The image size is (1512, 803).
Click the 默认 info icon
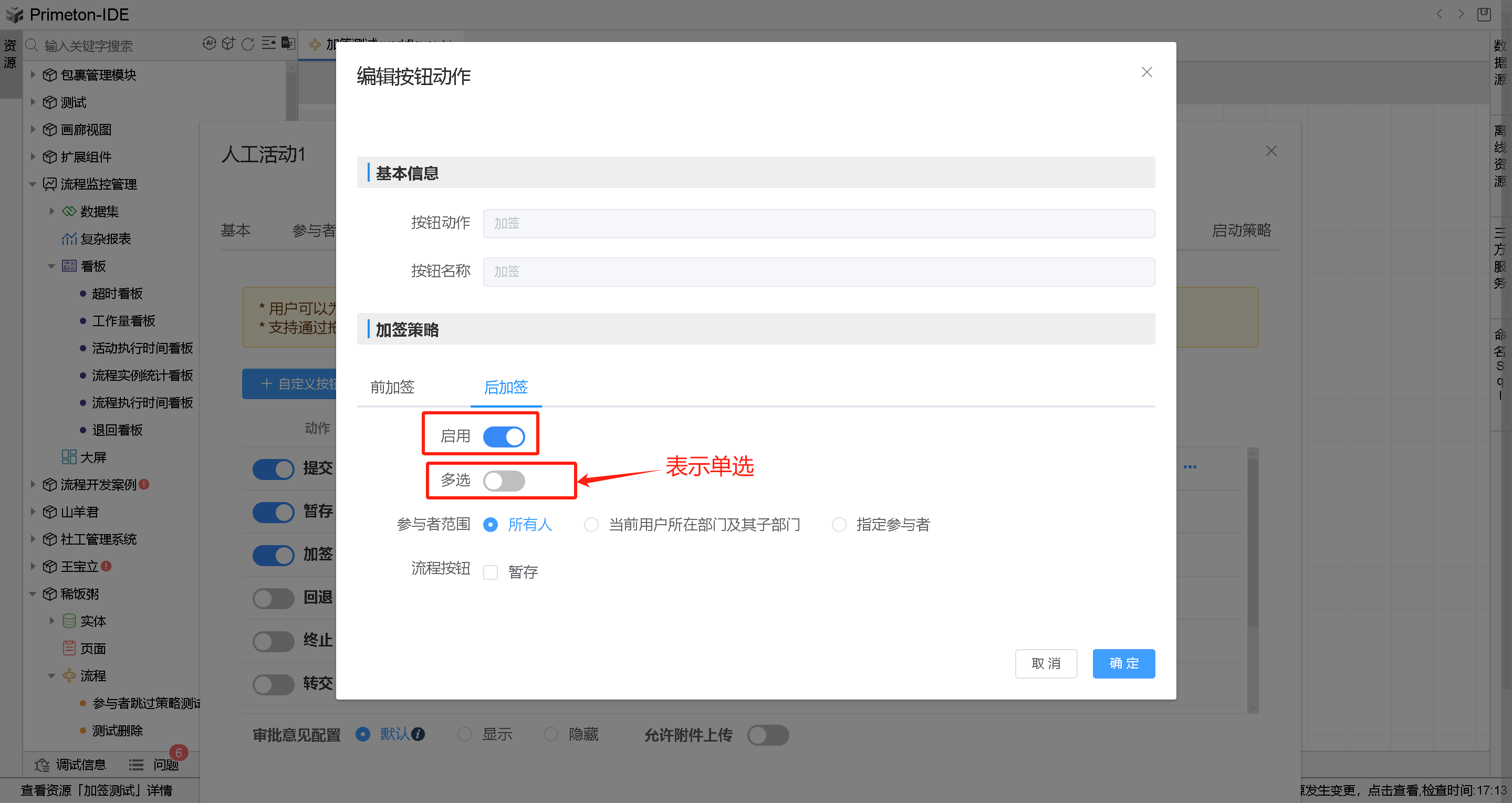418,734
